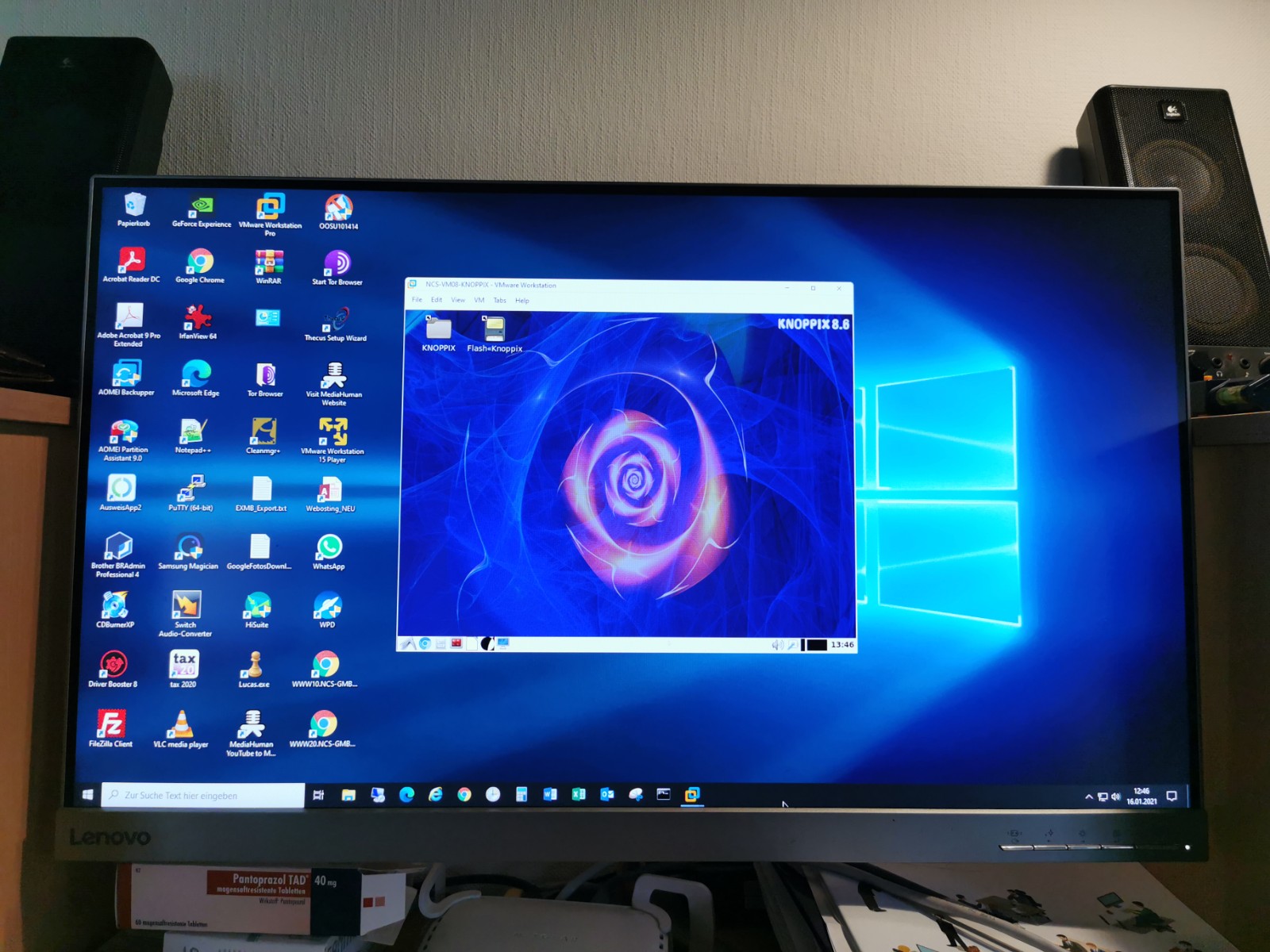
Task: Open the File menu in VMware
Action: pos(417,300)
